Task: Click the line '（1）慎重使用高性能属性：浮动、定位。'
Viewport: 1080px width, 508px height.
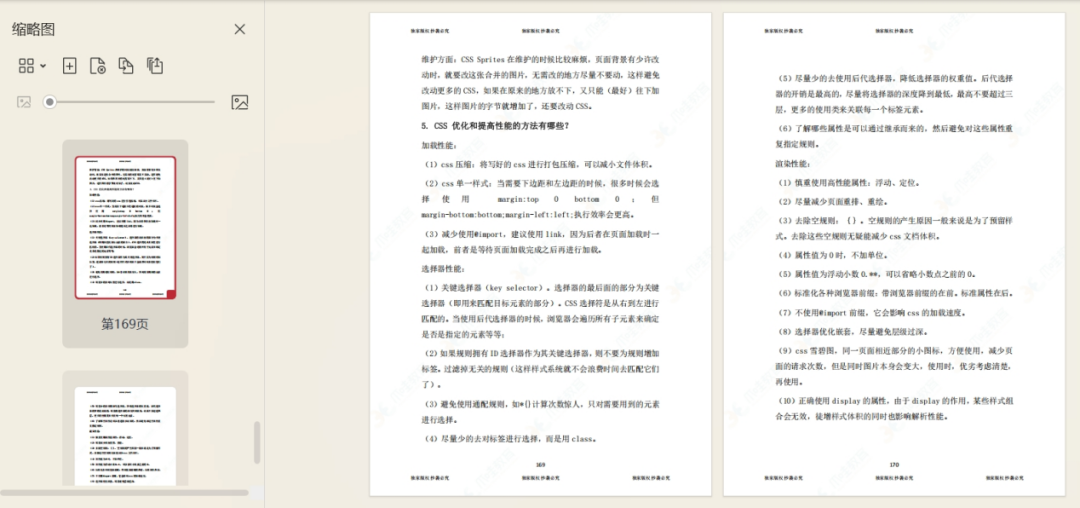Action: [847, 183]
